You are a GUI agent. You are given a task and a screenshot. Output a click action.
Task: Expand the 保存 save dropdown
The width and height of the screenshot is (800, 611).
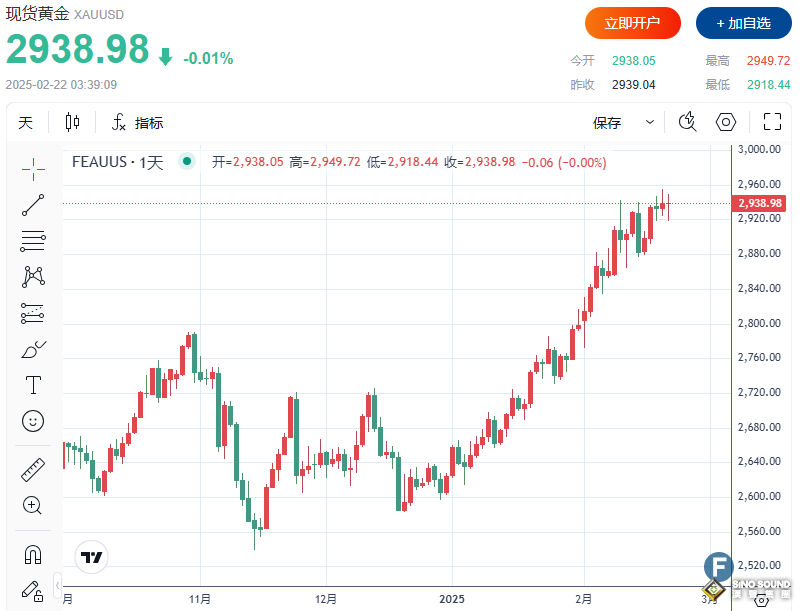[648, 122]
